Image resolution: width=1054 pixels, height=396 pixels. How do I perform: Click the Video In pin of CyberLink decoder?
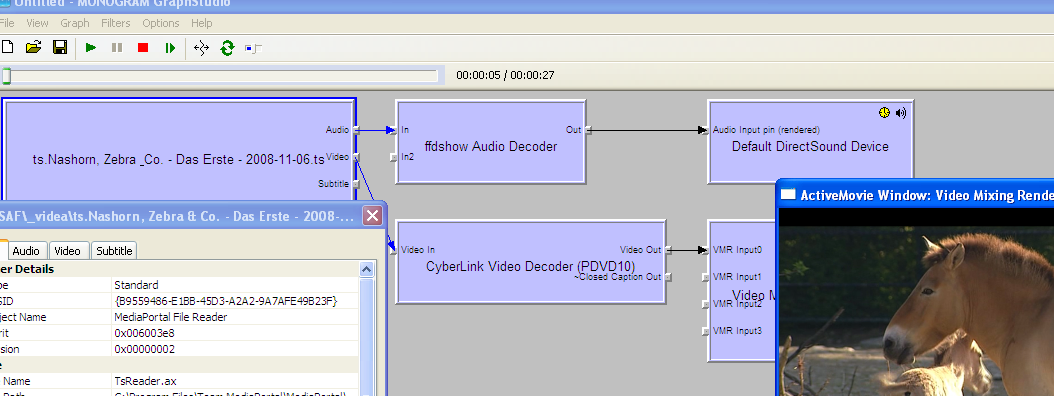394,250
